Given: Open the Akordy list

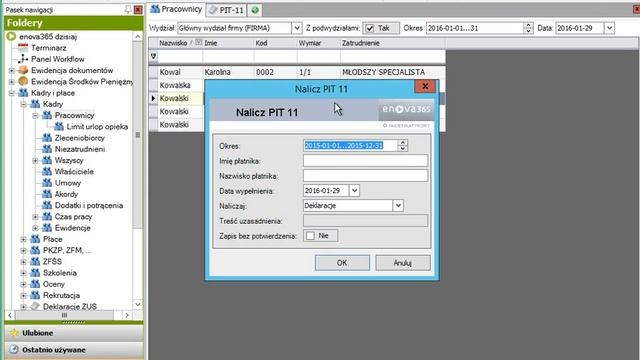Looking at the screenshot, I should click(x=66, y=194).
